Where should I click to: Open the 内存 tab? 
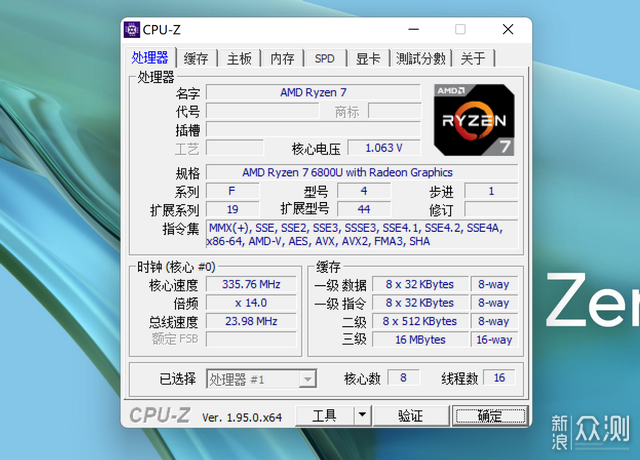click(x=282, y=58)
